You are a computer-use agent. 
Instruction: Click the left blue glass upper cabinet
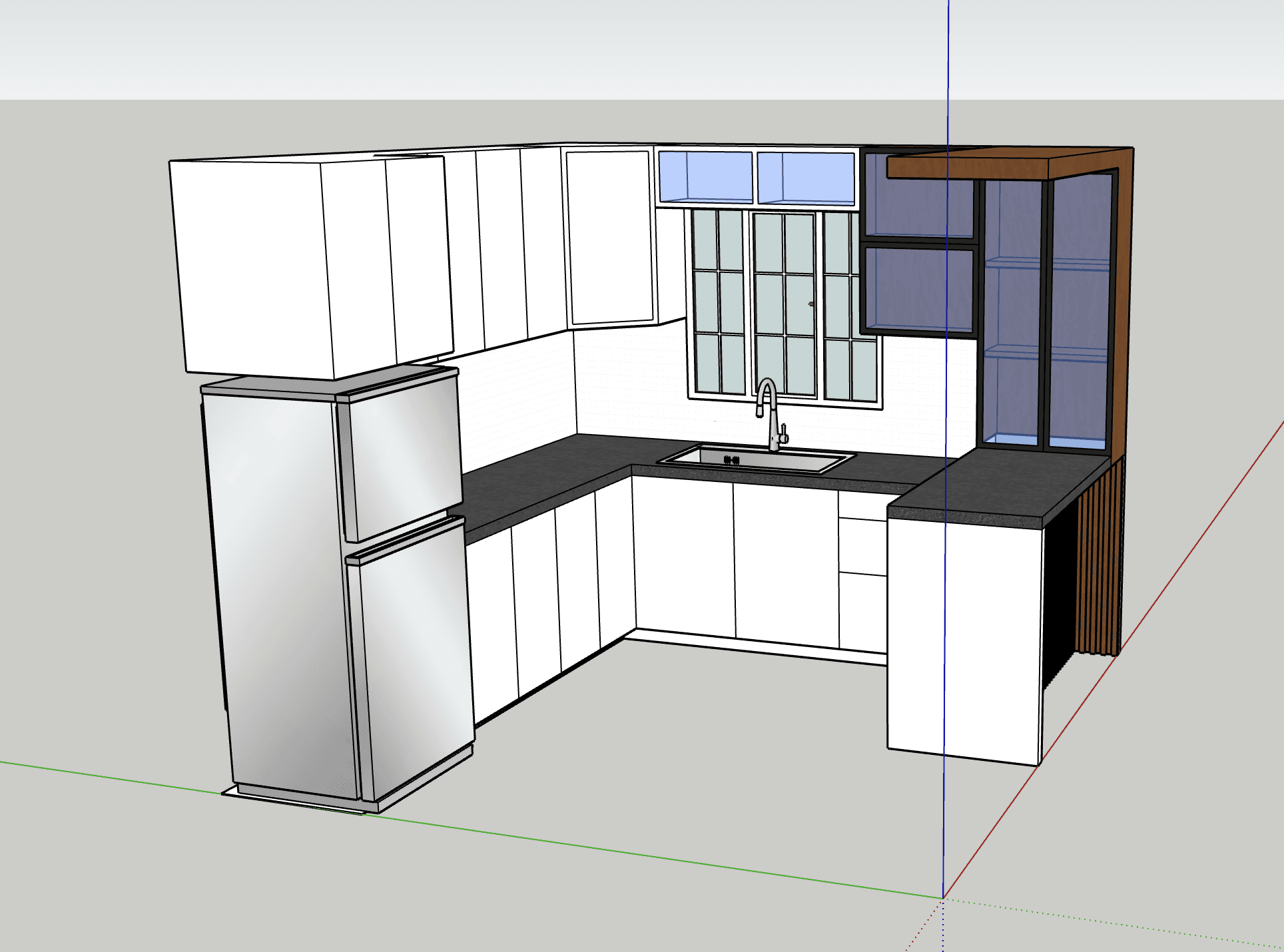point(705,176)
